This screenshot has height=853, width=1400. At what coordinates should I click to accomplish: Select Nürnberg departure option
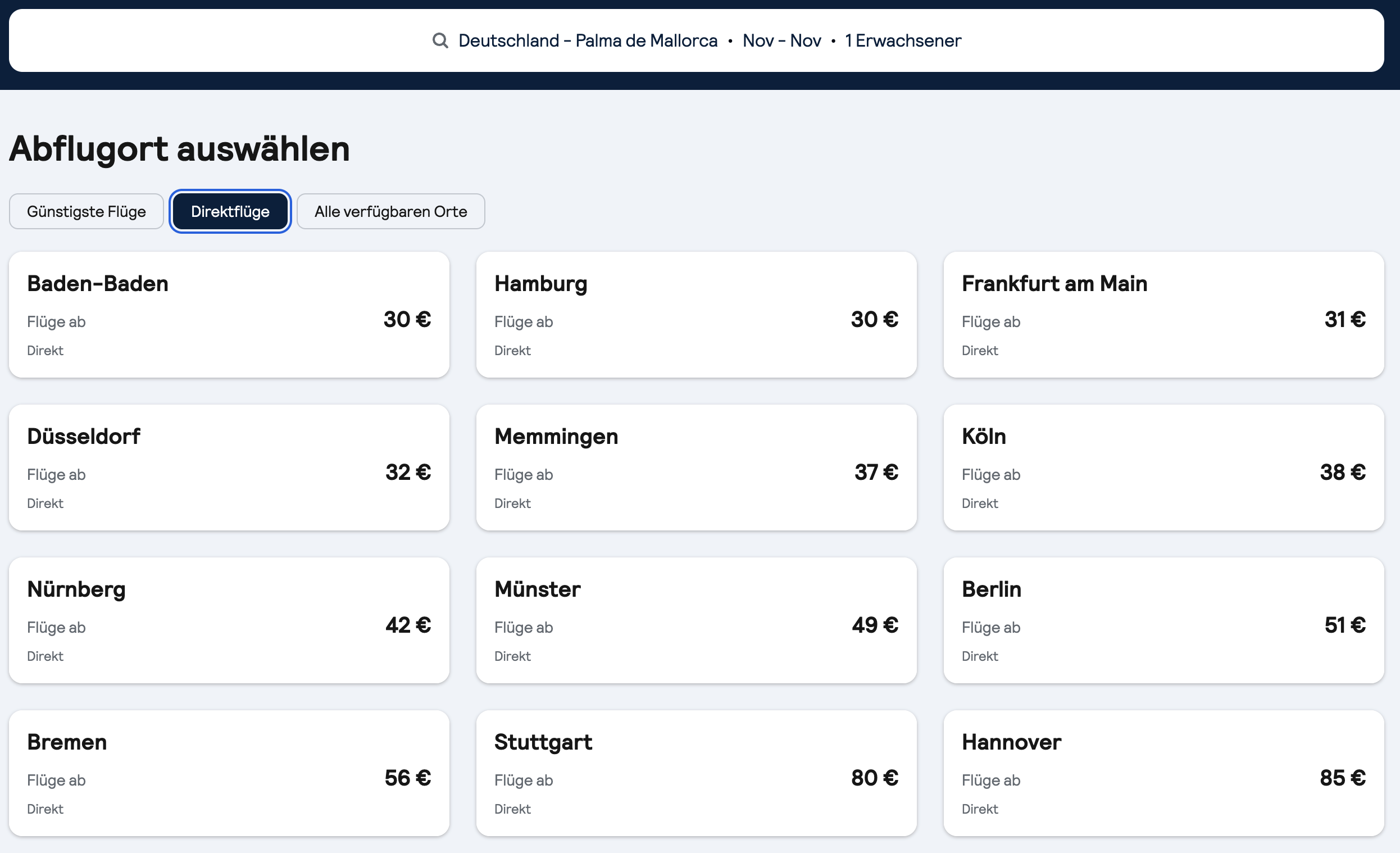pos(229,620)
